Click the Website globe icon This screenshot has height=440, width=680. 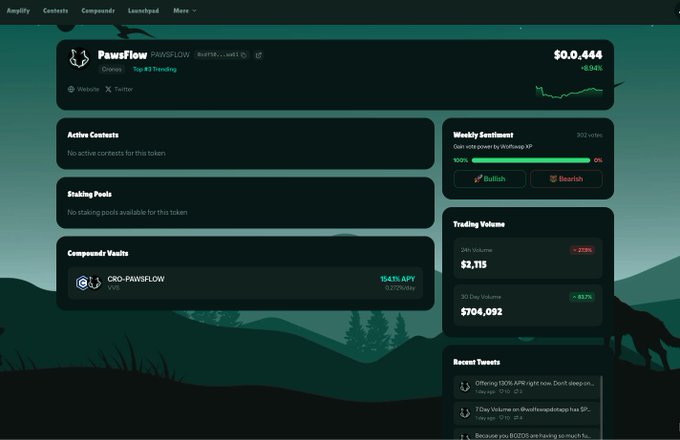[71, 89]
